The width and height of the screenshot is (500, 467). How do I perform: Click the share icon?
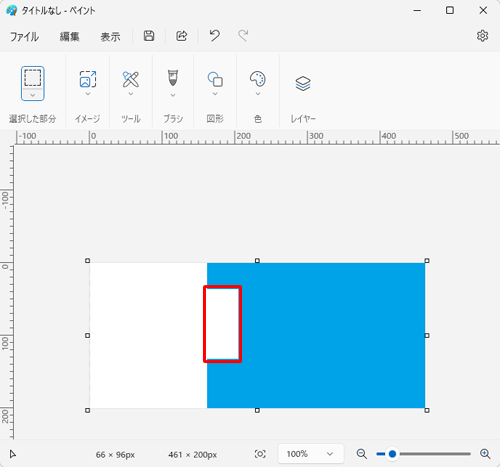(x=181, y=36)
